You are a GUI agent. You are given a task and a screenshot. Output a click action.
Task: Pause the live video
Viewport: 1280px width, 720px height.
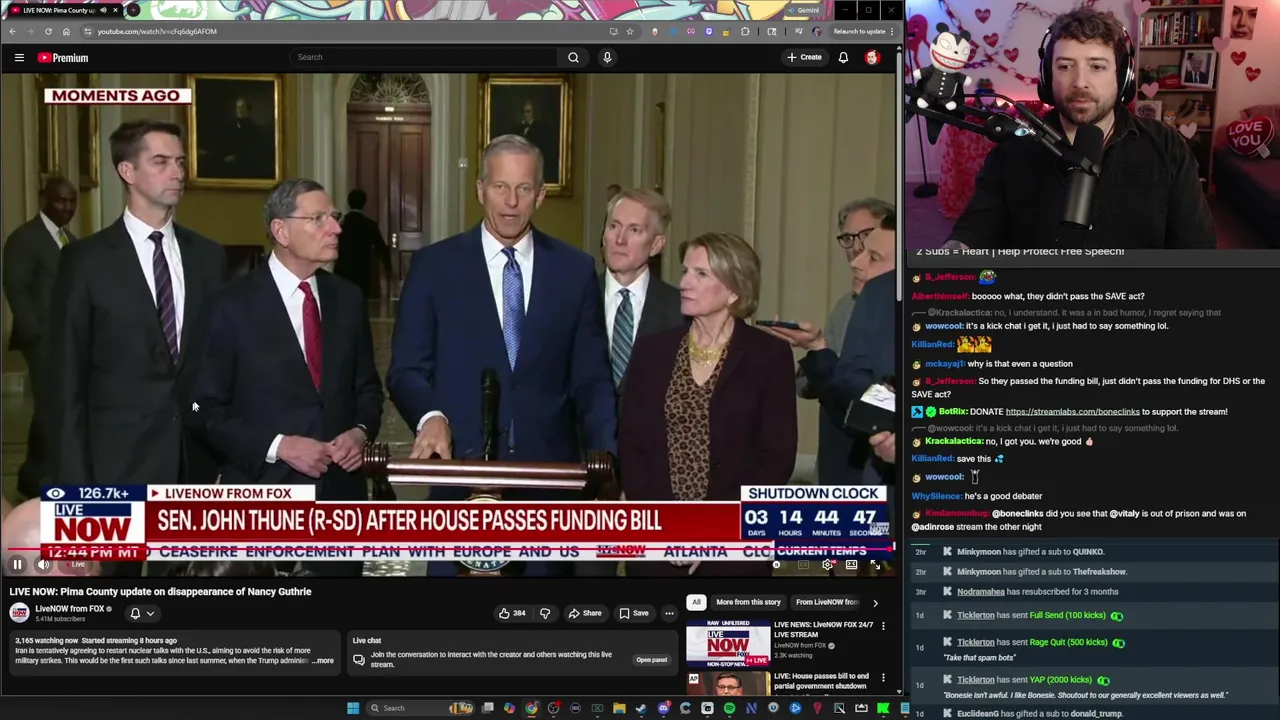pos(17,565)
